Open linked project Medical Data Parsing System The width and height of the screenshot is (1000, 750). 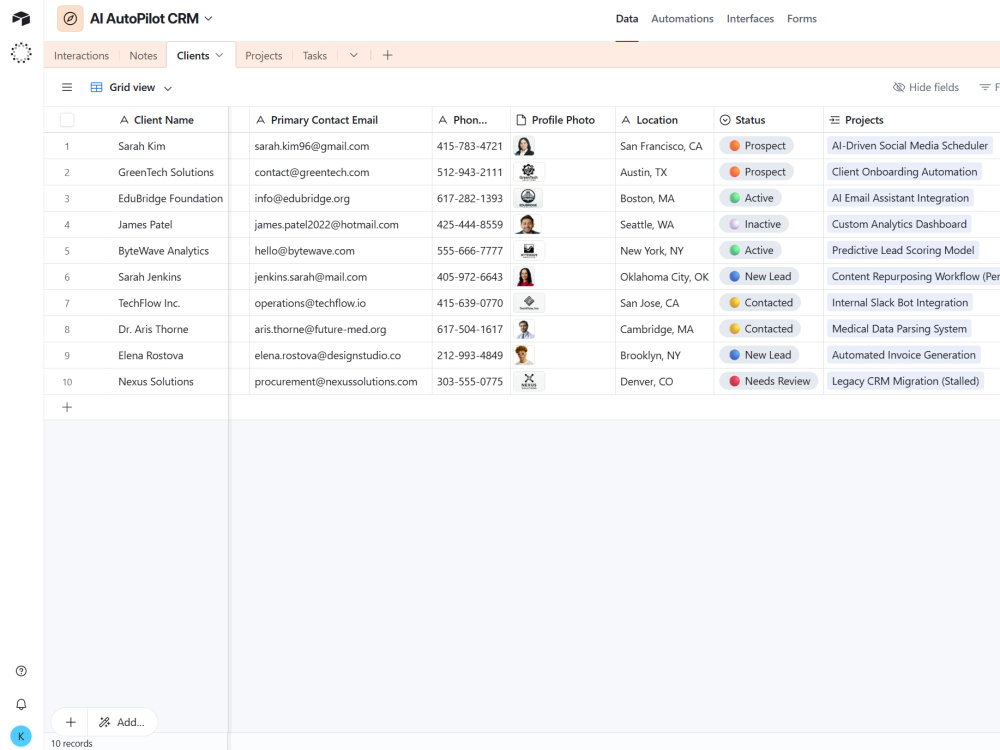pos(899,329)
